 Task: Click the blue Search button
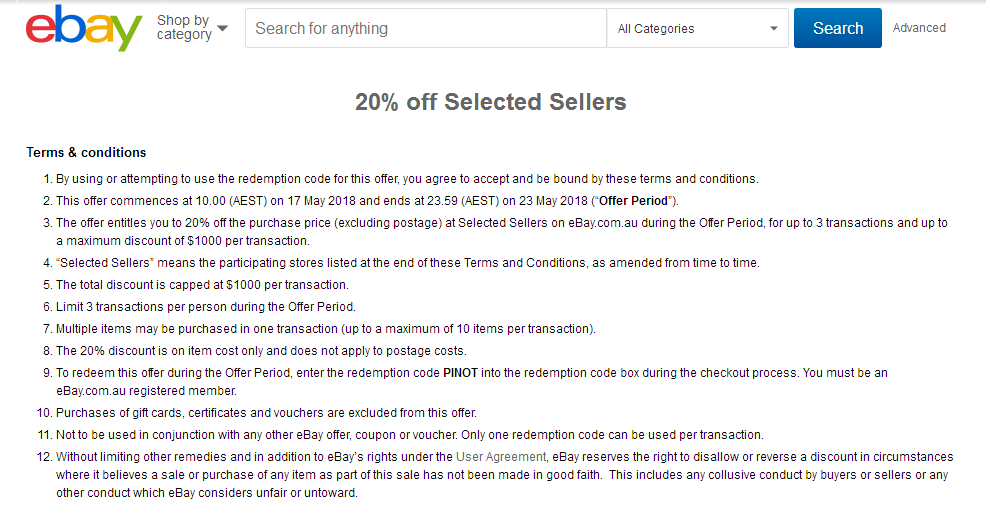(x=838, y=28)
